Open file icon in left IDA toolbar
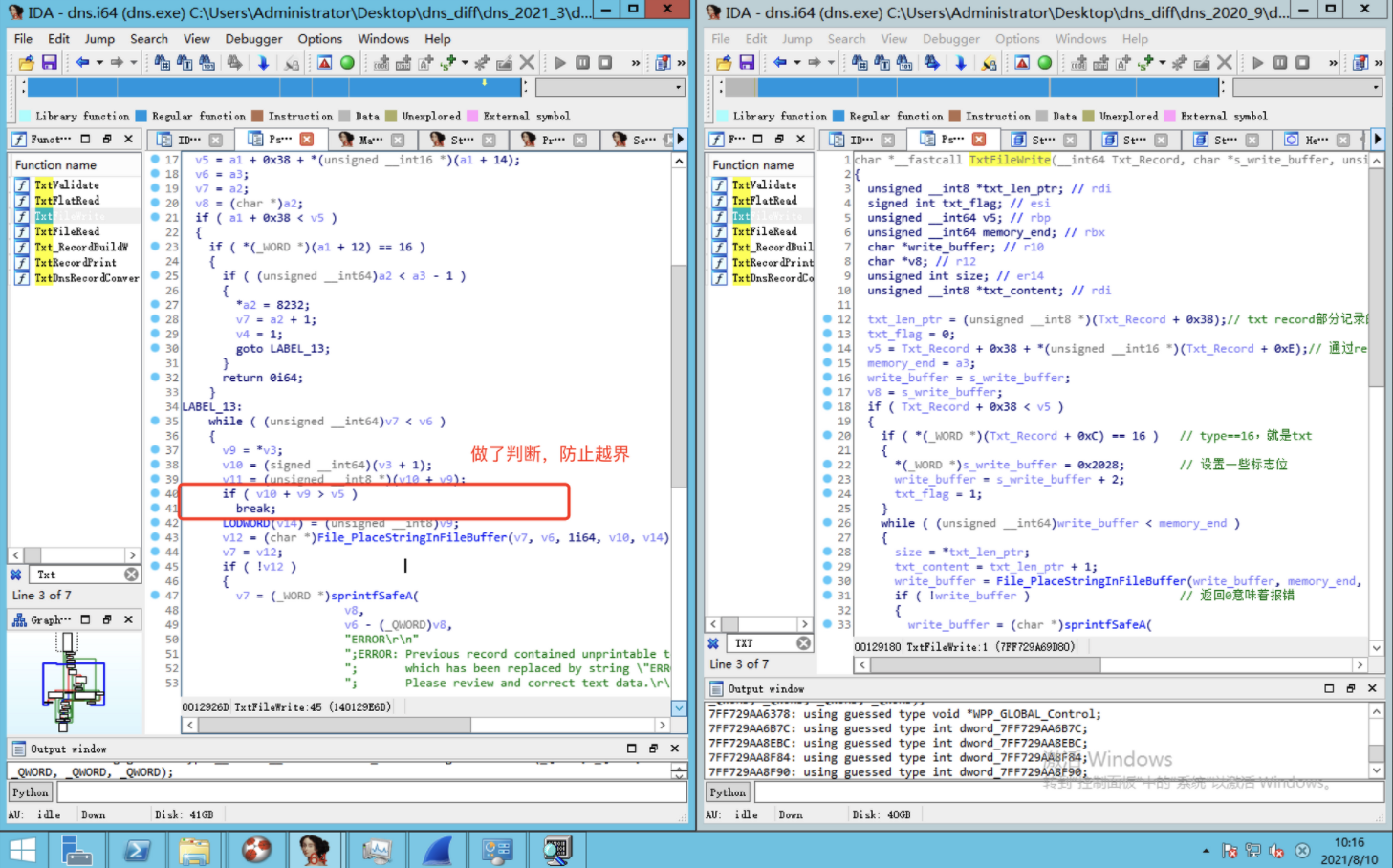Viewport: 1393px width, 868px height. coord(27,63)
